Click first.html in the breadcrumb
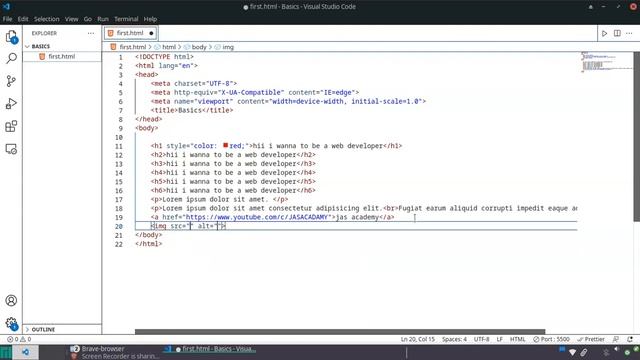 (132, 47)
